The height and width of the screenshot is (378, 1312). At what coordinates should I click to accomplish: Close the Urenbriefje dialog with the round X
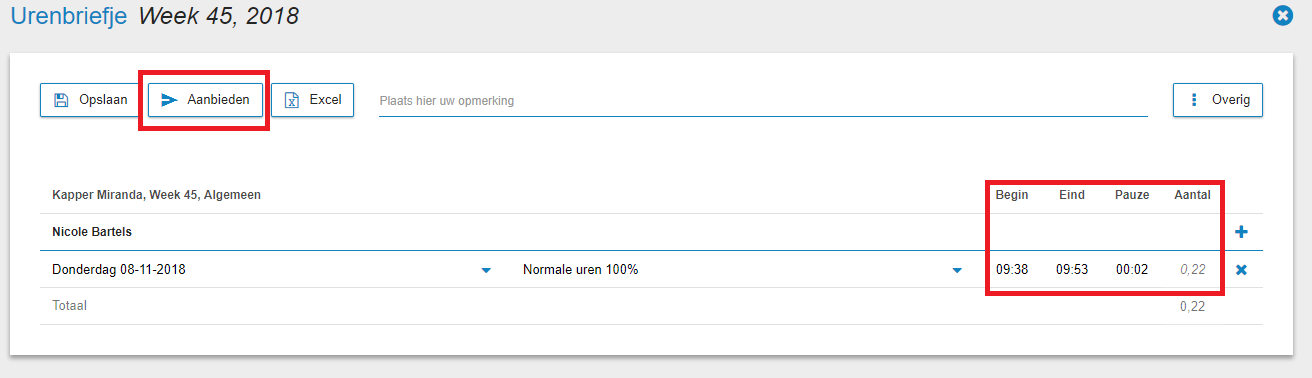pyautogui.click(x=1282, y=16)
